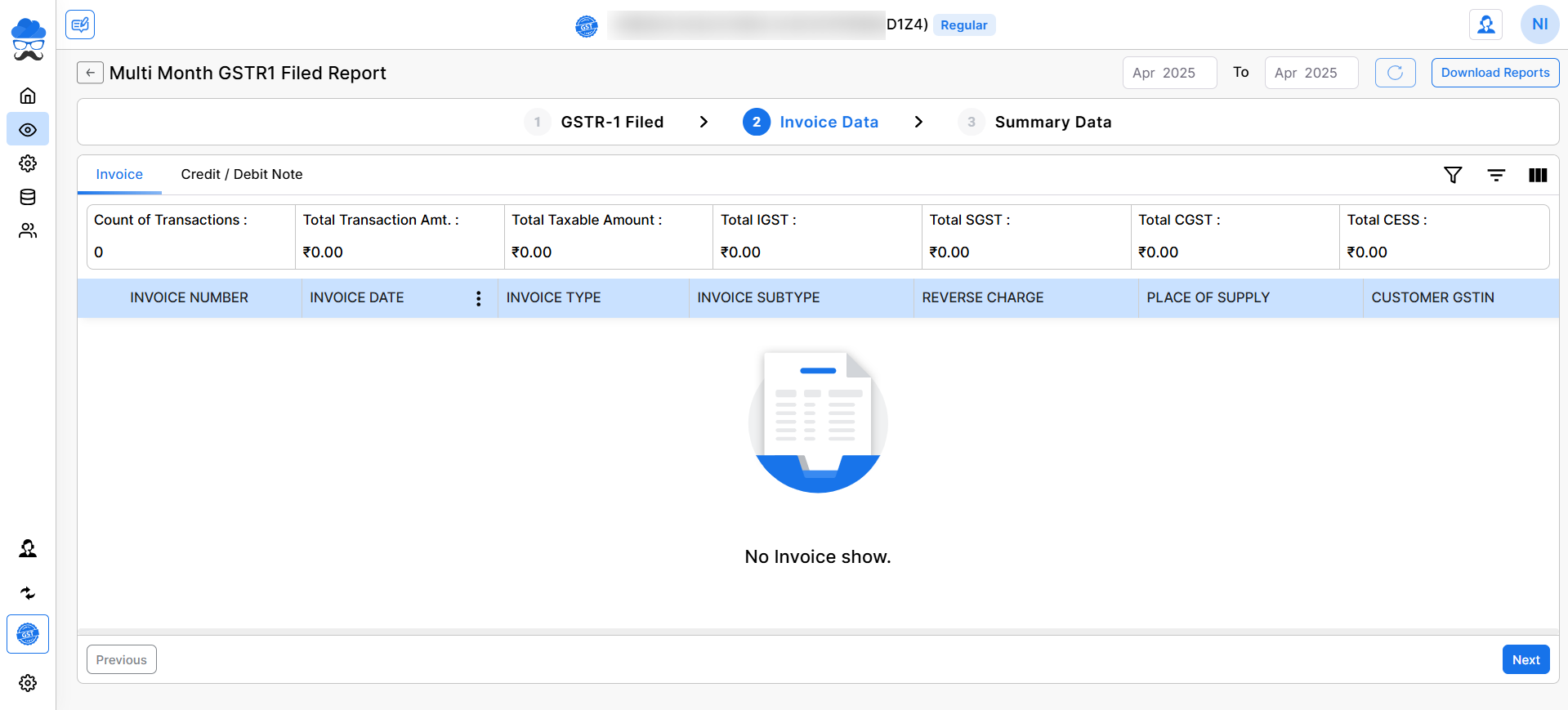Click the cloud mascot logo

28,39
